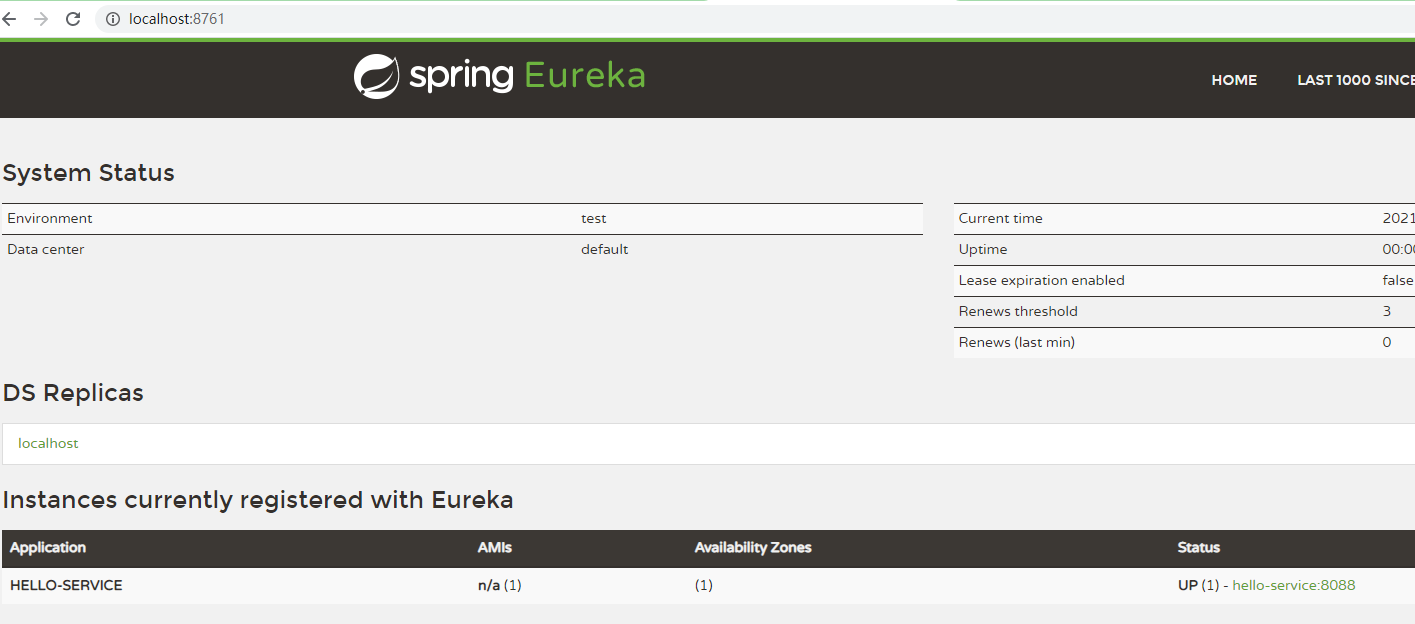The image size is (1415, 624).
Task: Click the Current time label
Action: tap(1000, 218)
